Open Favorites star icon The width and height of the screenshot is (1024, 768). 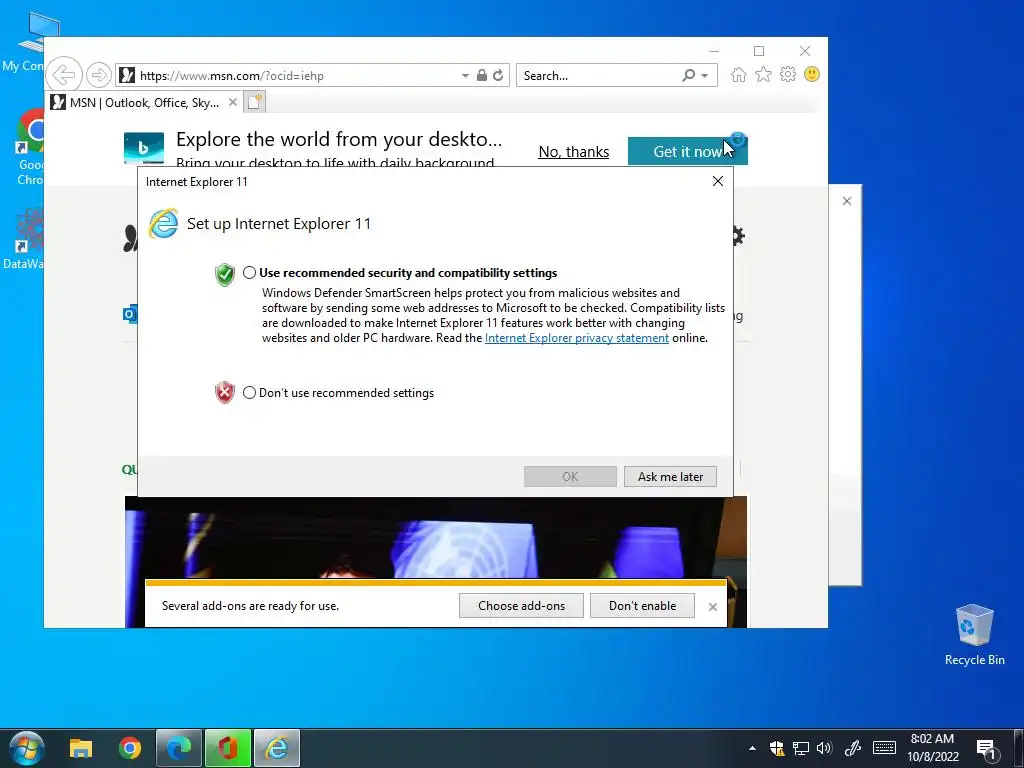pos(763,74)
